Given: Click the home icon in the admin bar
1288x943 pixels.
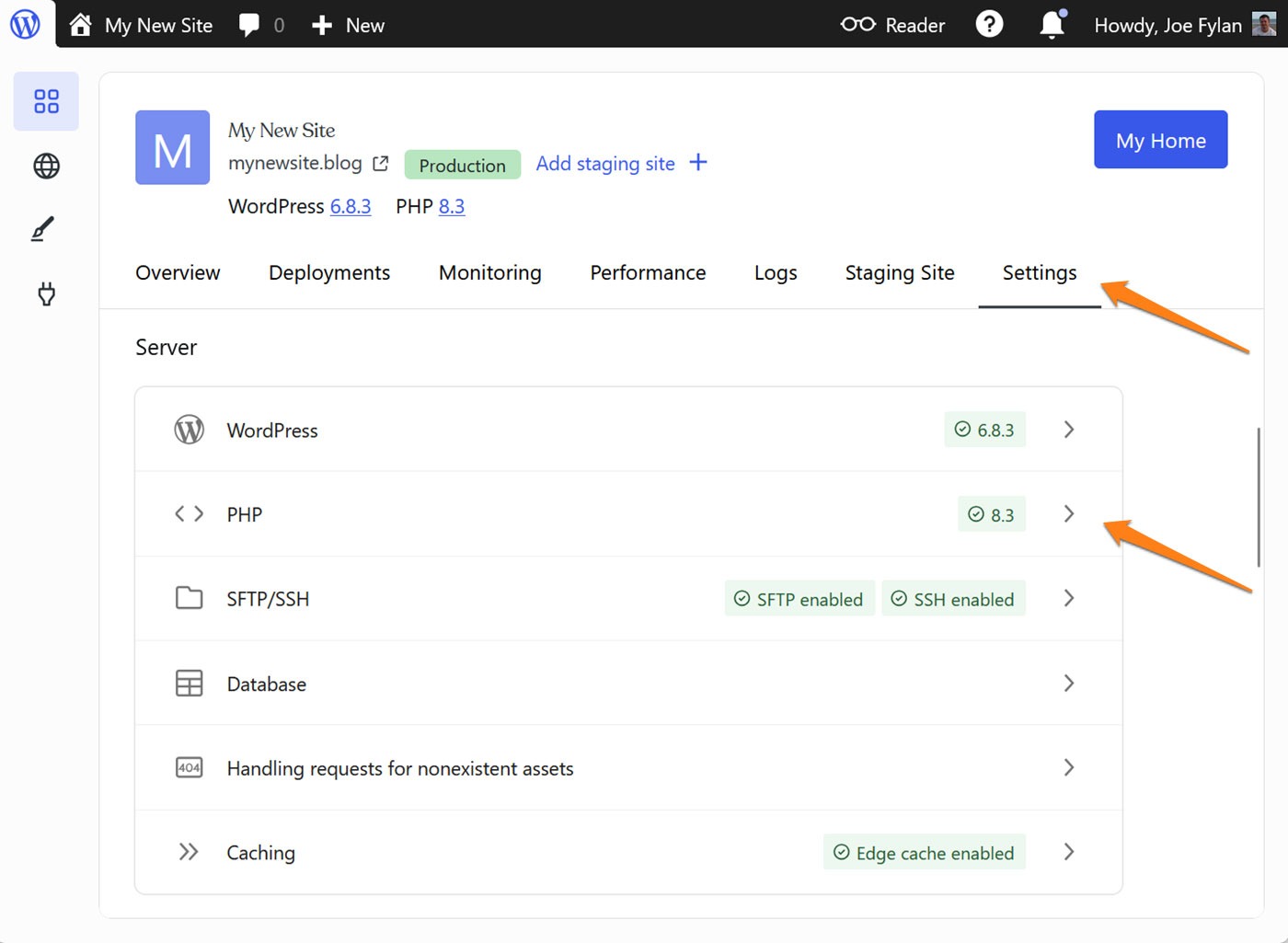Looking at the screenshot, I should click(80, 25).
